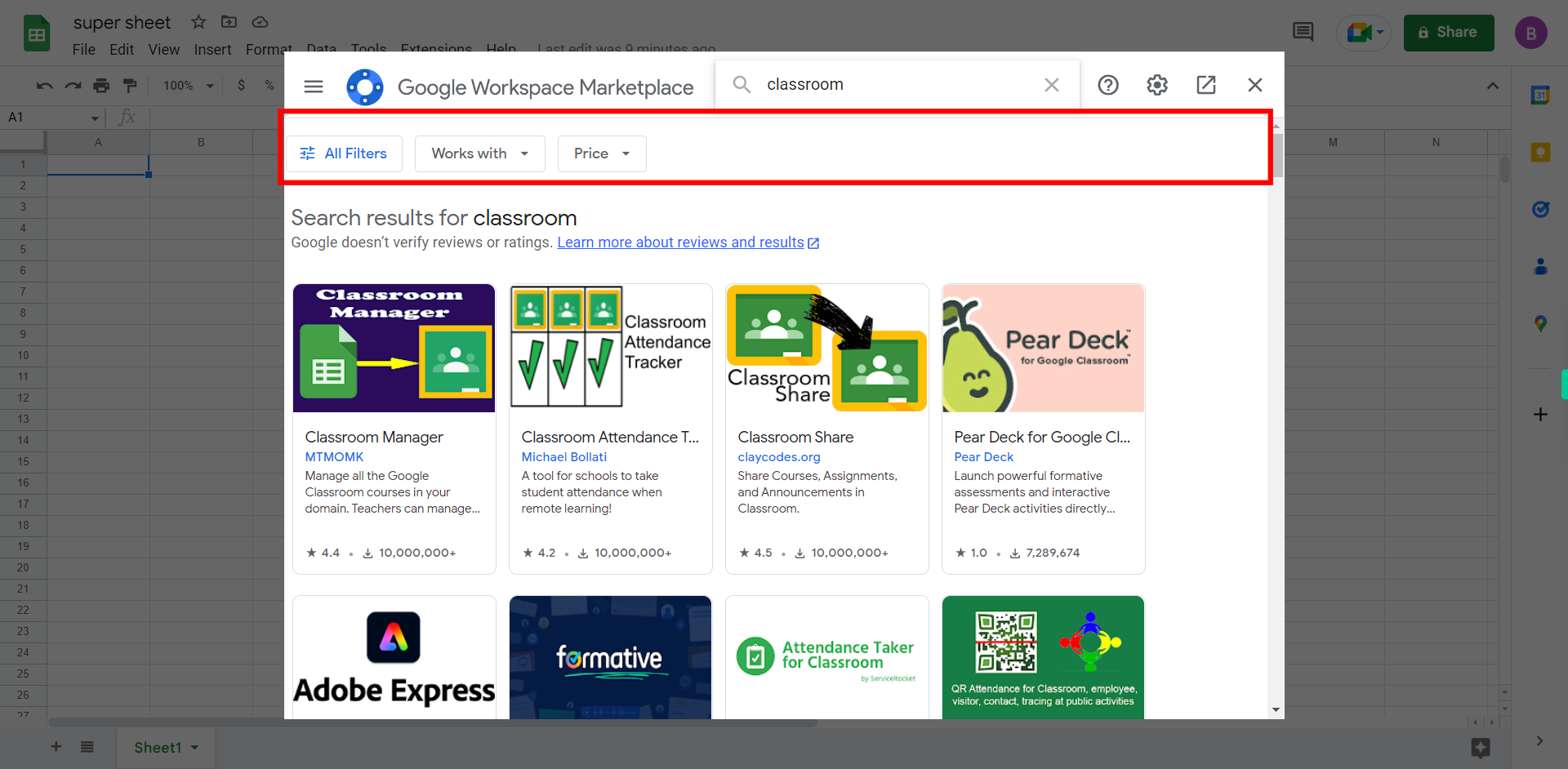The image size is (1568, 769).
Task: Click the Google Workspace Marketplace logo
Action: coord(364,87)
